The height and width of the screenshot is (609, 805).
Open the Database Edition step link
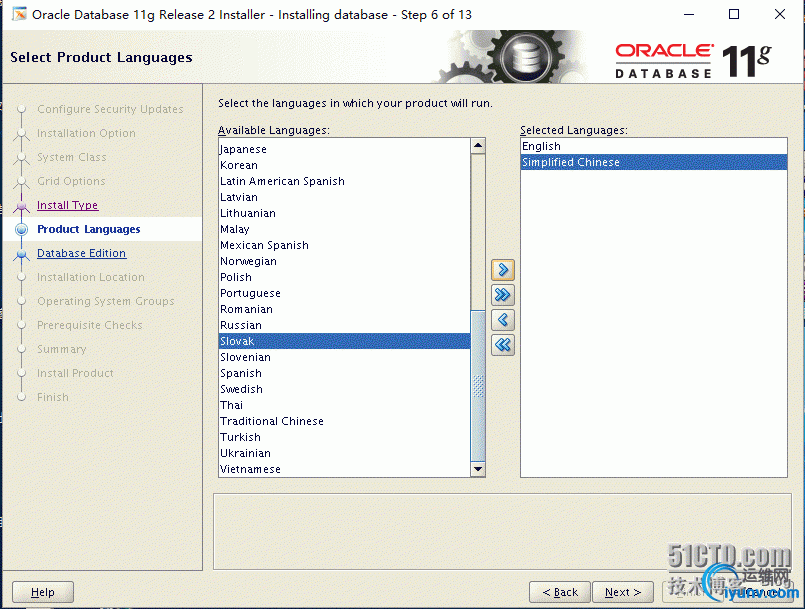(x=82, y=253)
